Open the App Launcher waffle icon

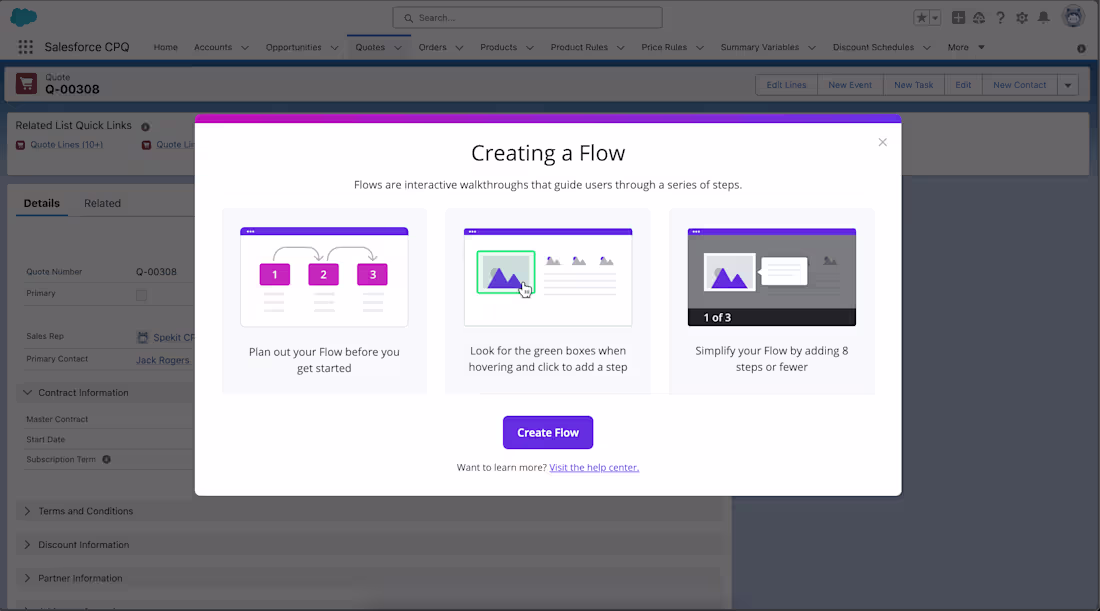(24, 47)
